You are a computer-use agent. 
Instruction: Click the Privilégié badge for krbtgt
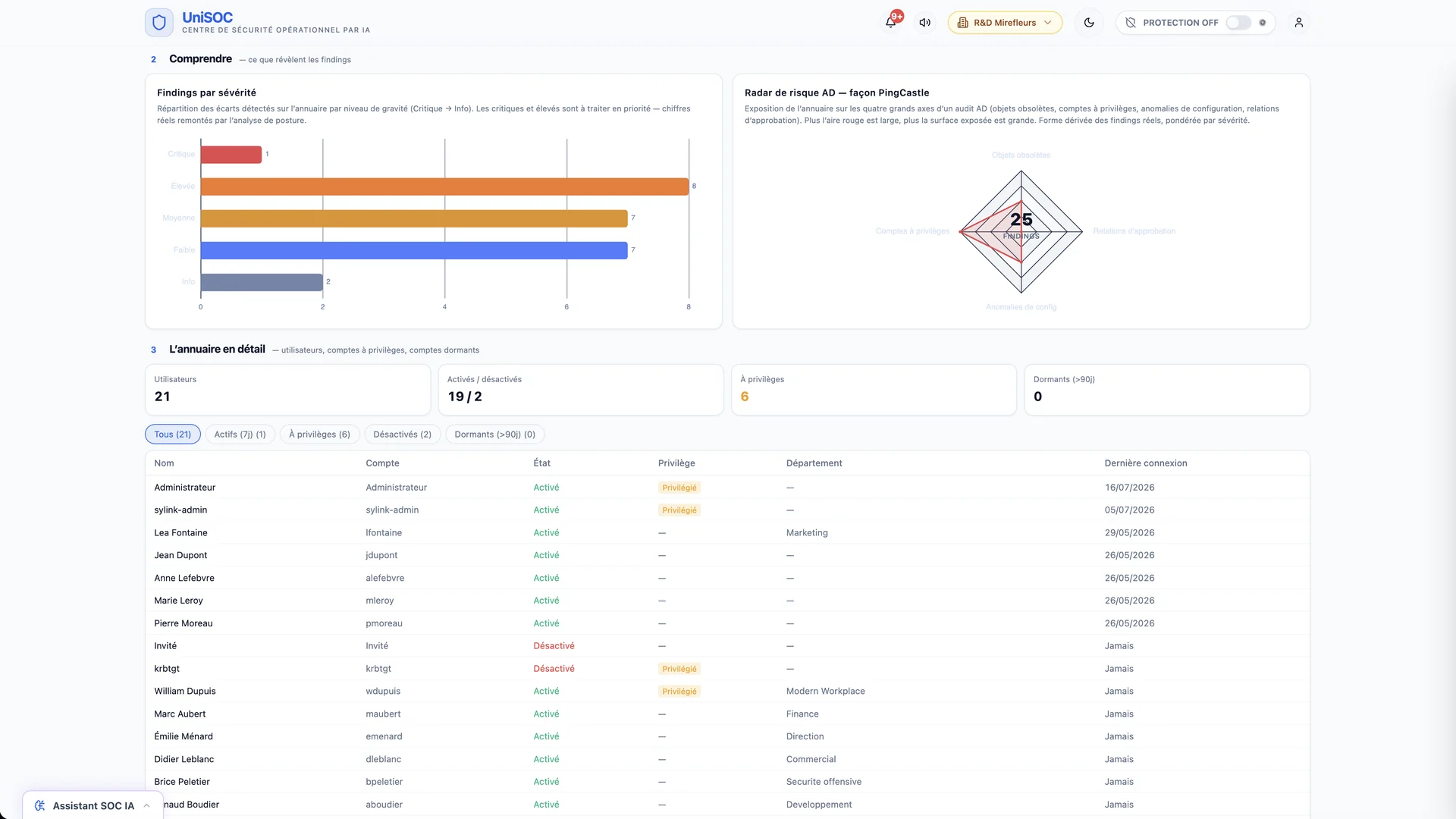click(679, 669)
